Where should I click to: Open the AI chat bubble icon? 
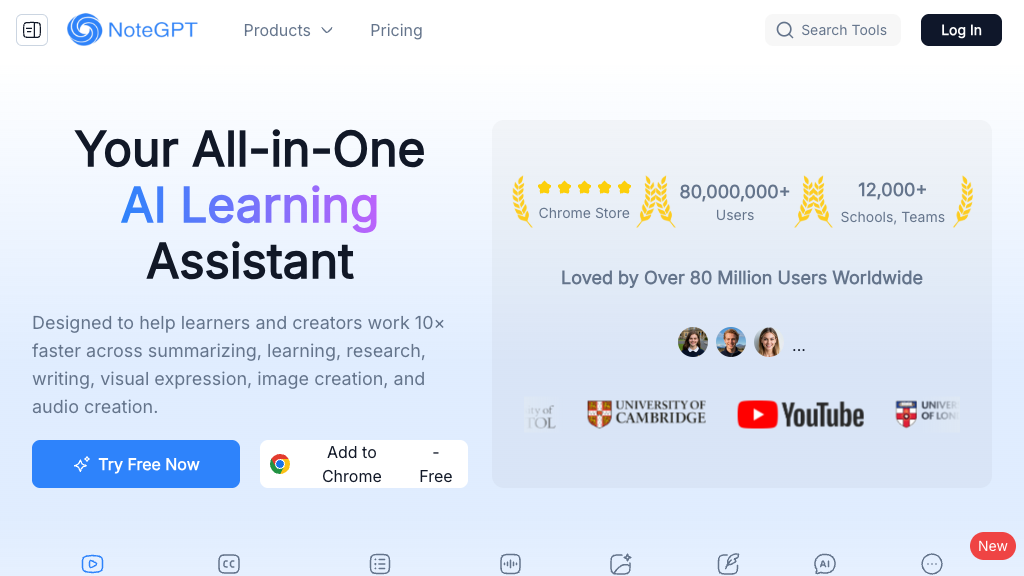point(825,564)
